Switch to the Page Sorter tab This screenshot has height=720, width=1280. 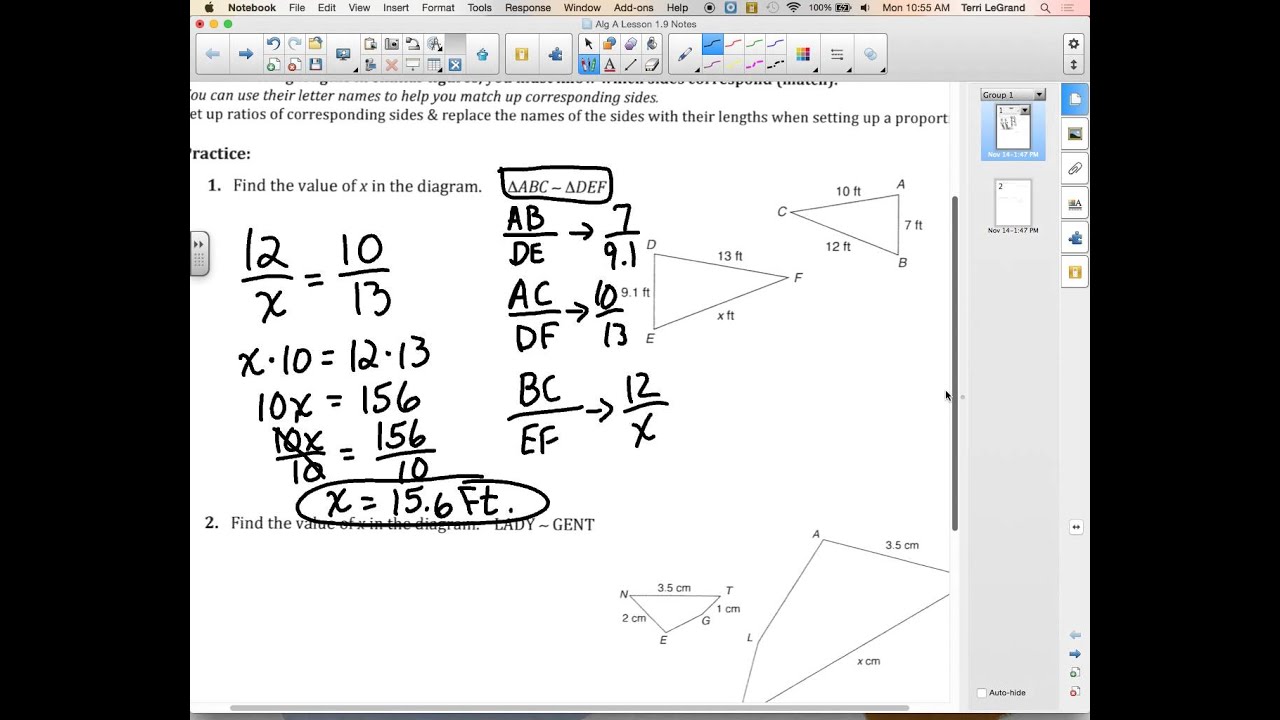(1075, 99)
